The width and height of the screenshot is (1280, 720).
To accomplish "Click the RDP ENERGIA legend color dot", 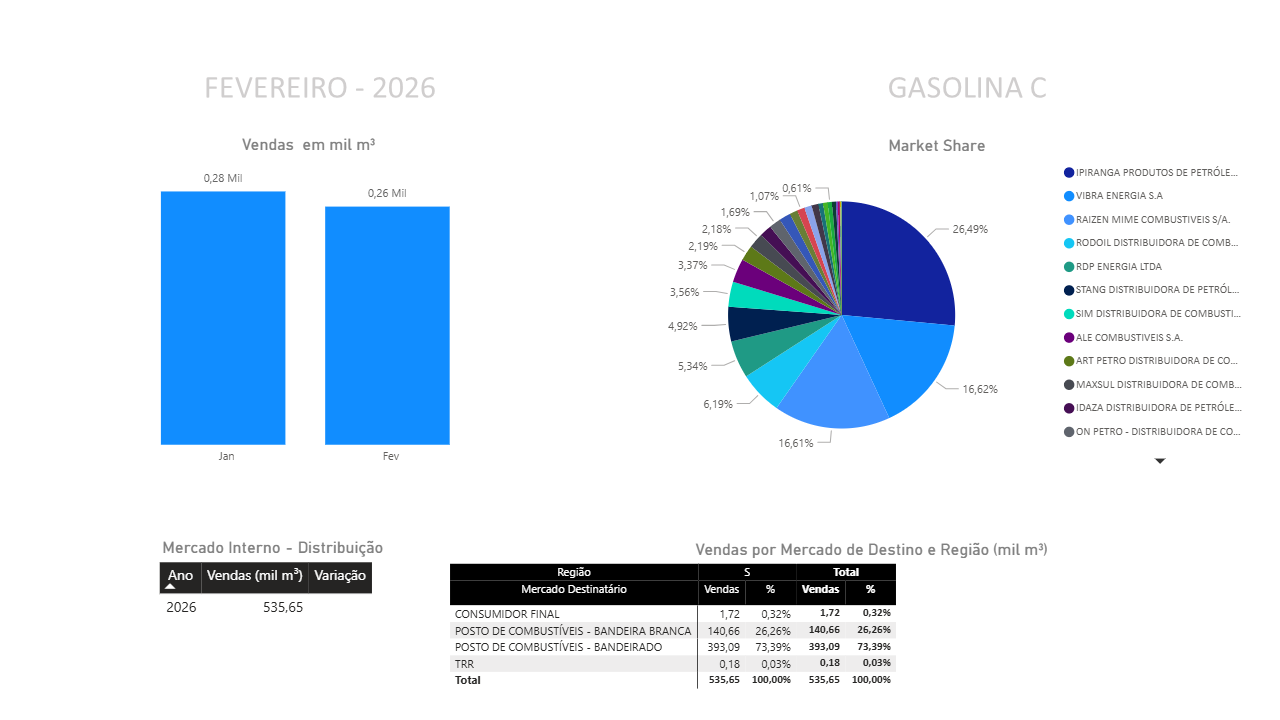I will 1069,267.
